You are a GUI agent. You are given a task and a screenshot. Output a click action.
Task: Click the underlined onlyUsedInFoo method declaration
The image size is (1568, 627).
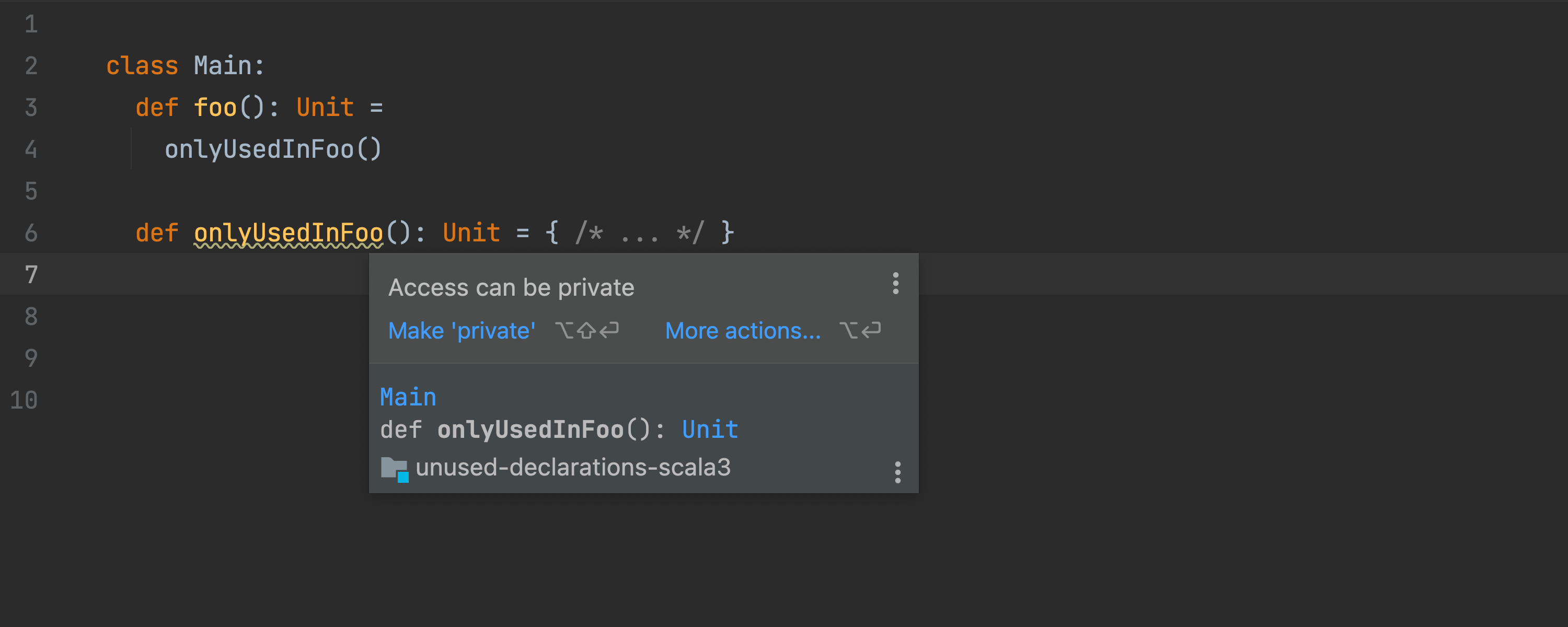point(288,233)
